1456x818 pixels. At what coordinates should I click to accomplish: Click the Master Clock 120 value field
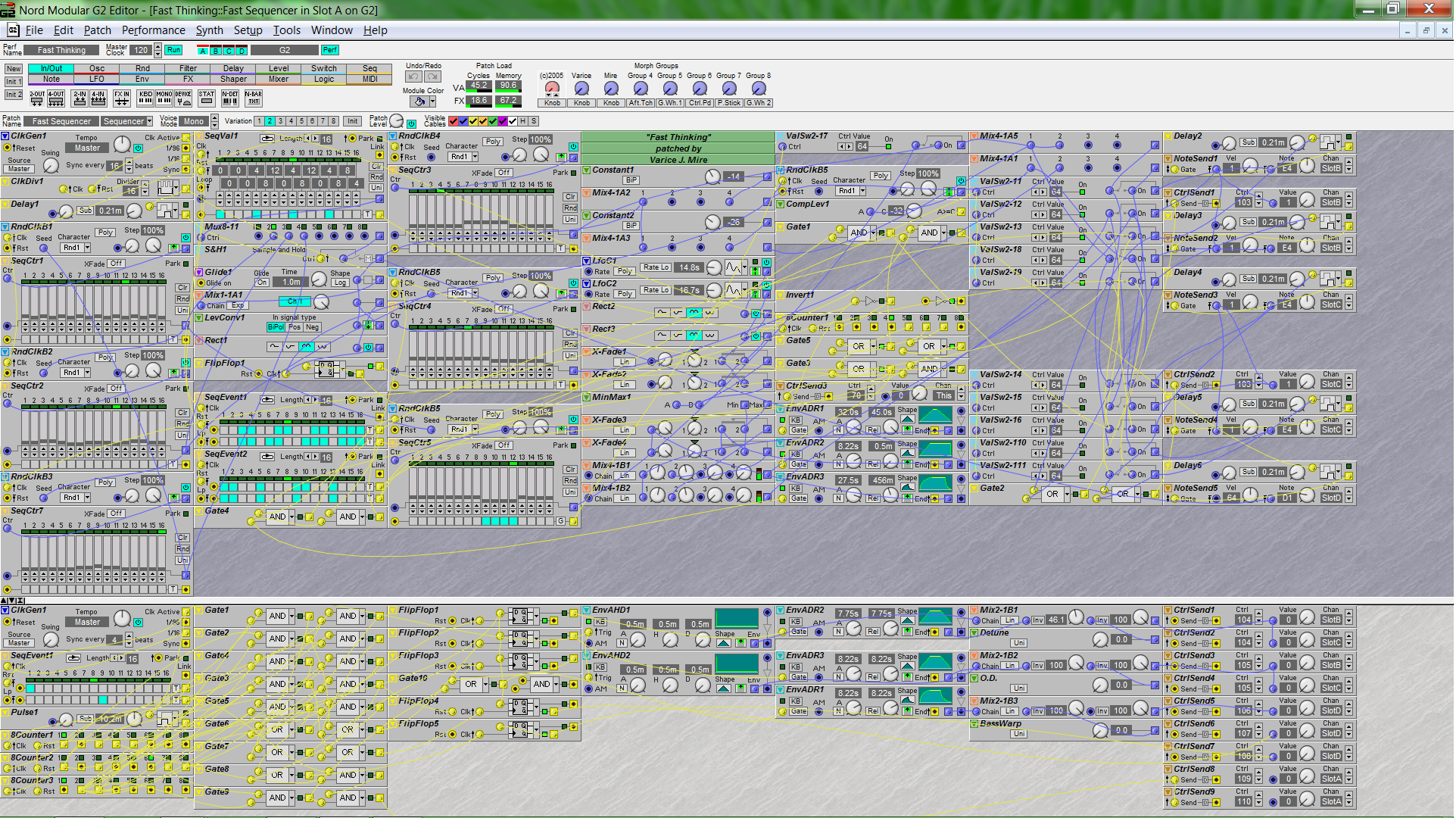[x=140, y=50]
